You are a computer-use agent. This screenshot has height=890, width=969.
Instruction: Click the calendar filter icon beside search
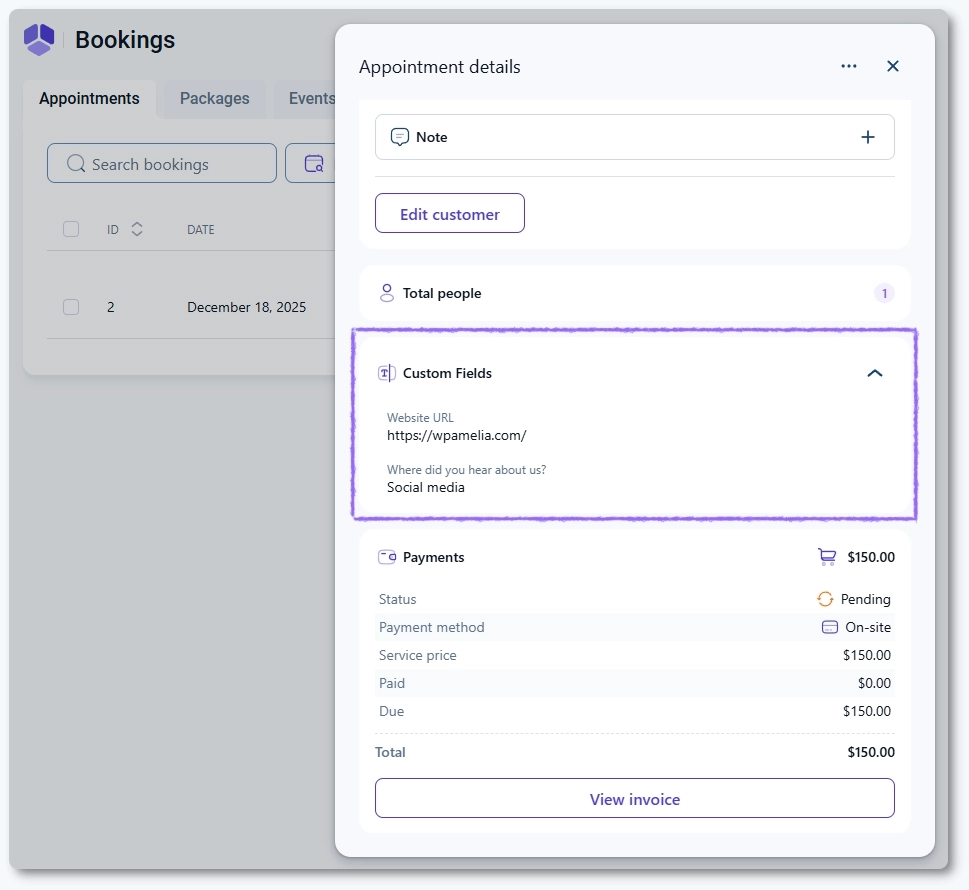314,164
